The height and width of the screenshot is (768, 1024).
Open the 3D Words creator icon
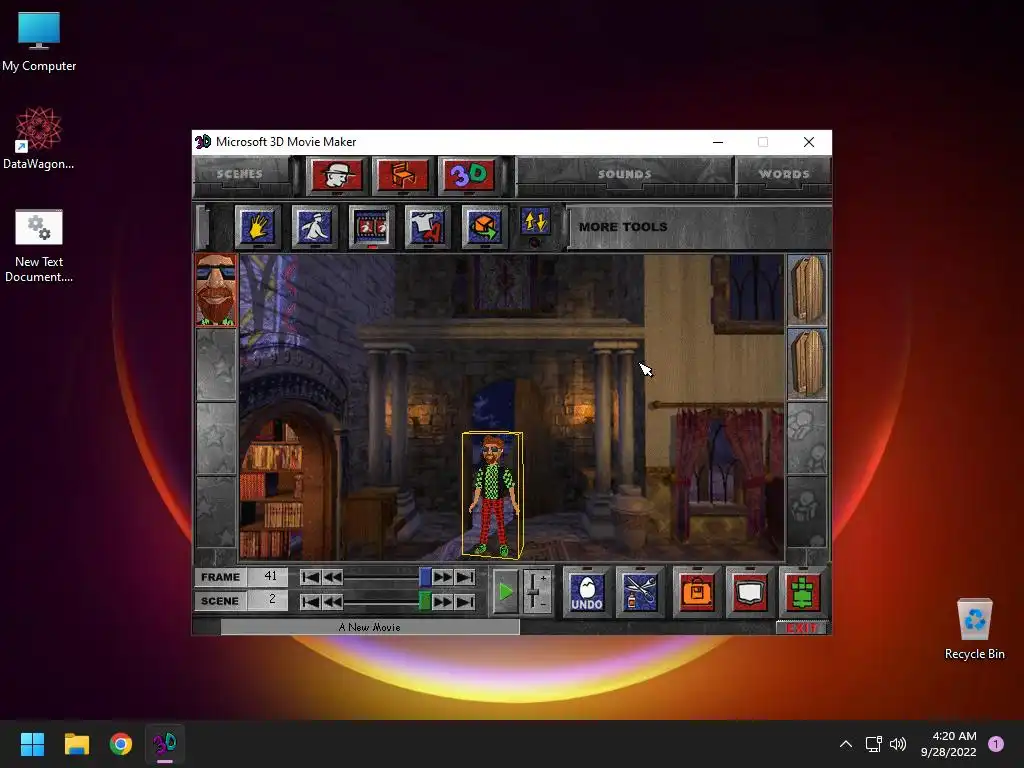tap(468, 175)
